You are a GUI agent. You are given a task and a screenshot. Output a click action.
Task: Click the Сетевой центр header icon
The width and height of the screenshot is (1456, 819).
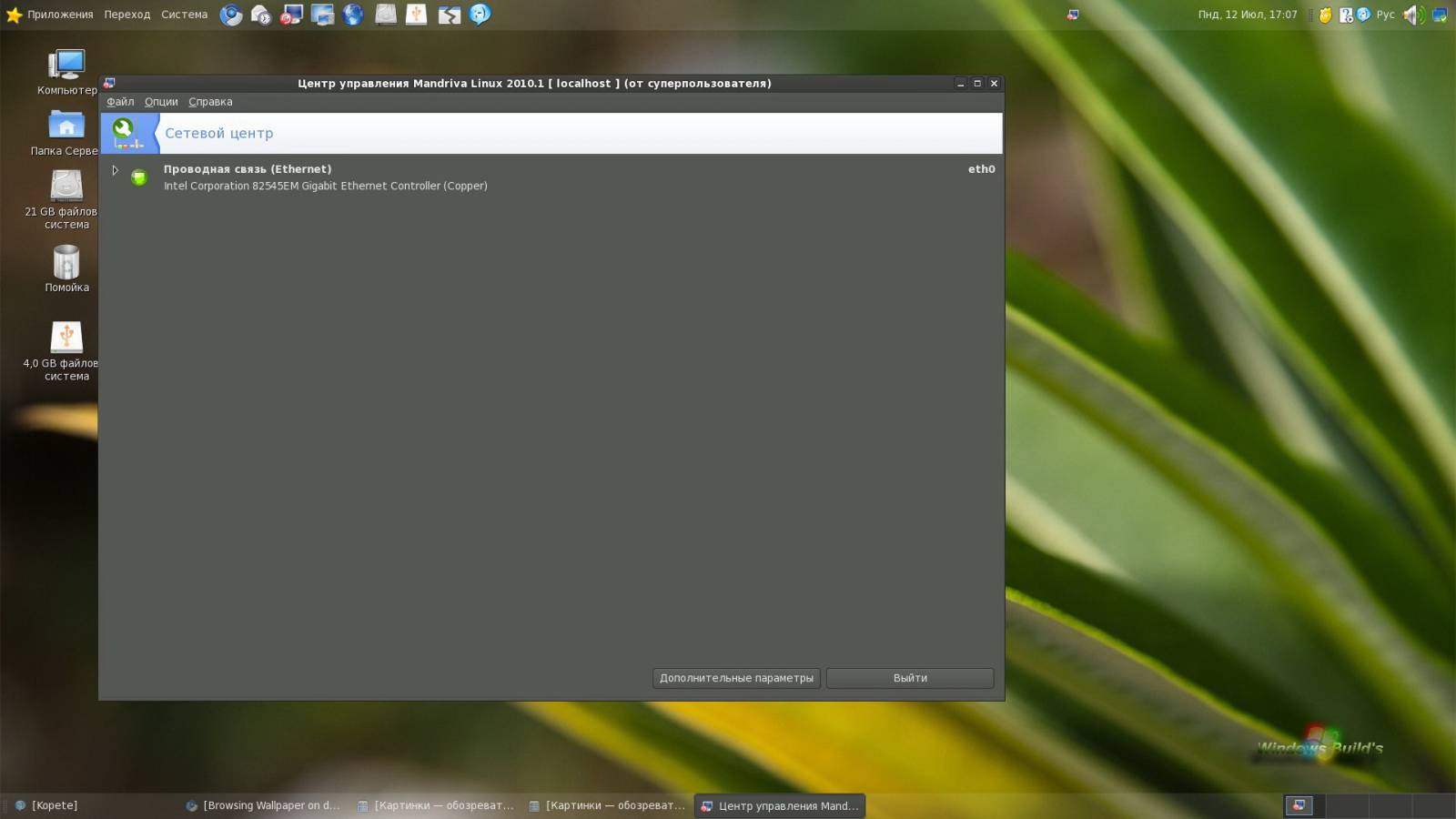(129, 133)
